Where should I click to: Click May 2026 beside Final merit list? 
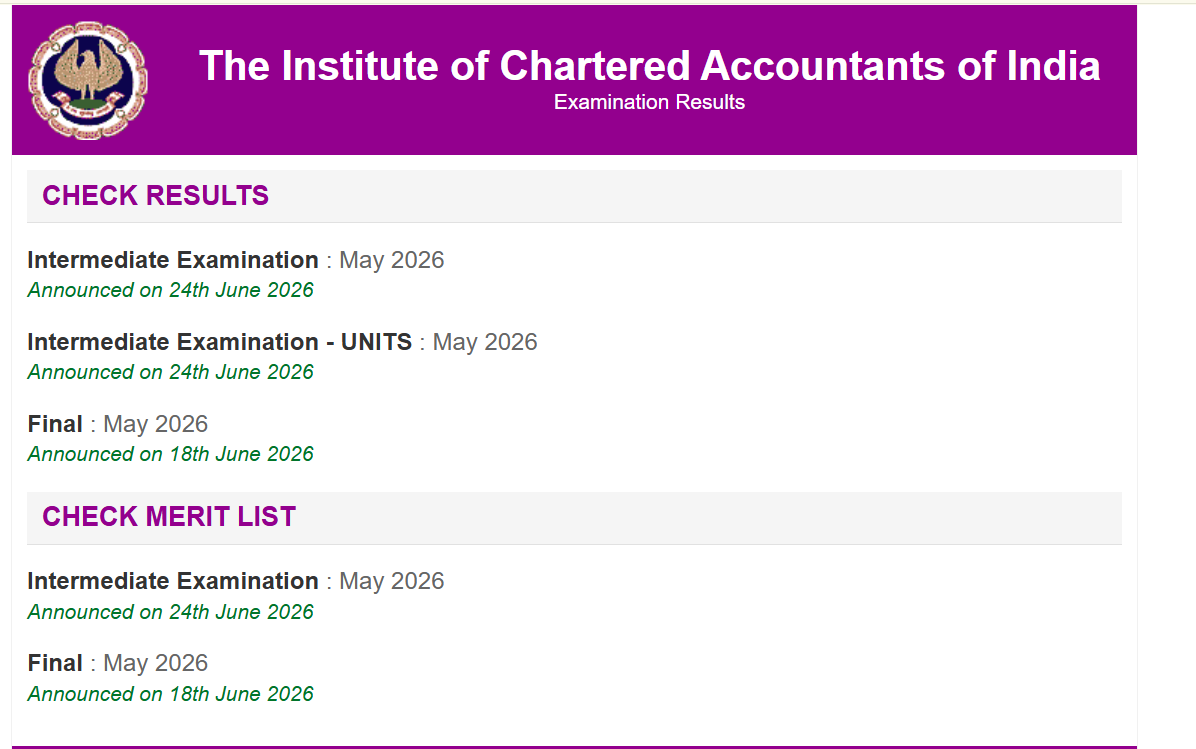[156, 663]
